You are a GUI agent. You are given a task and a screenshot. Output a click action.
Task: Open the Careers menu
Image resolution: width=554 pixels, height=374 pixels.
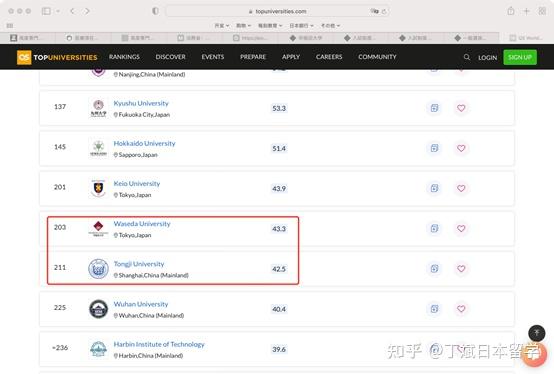pos(329,57)
